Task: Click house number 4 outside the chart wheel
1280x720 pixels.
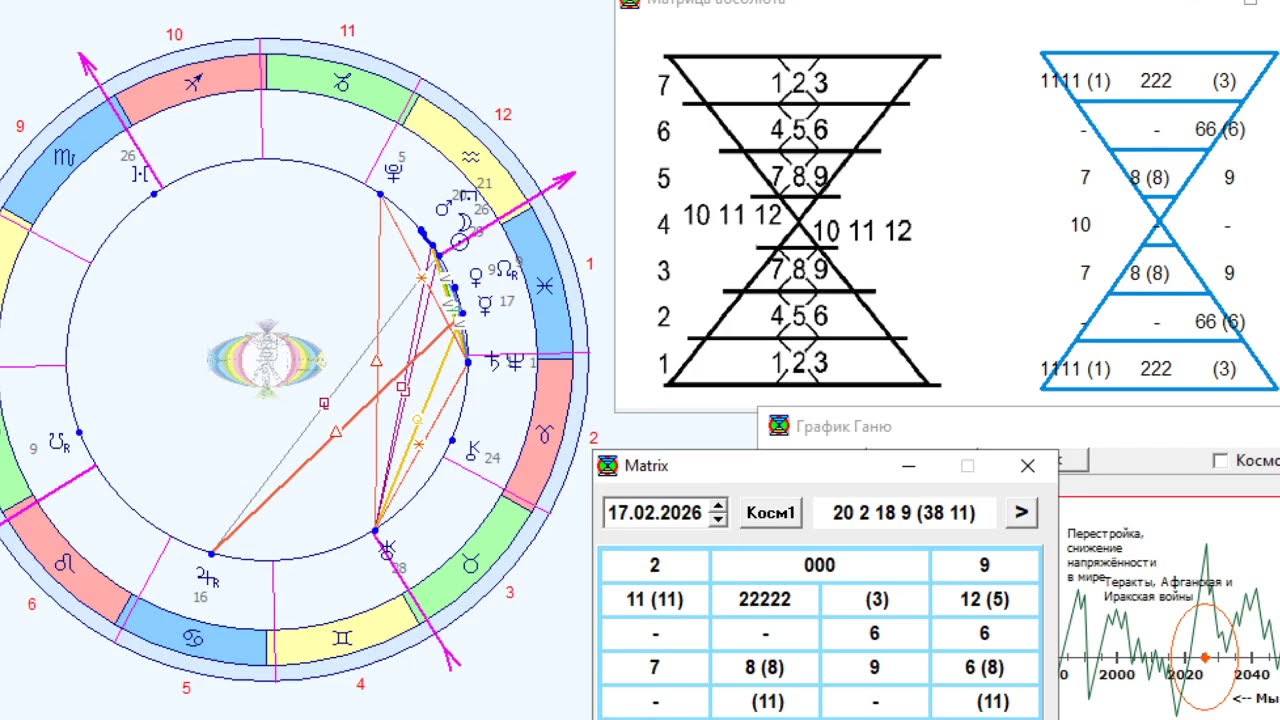Action: coord(361,685)
